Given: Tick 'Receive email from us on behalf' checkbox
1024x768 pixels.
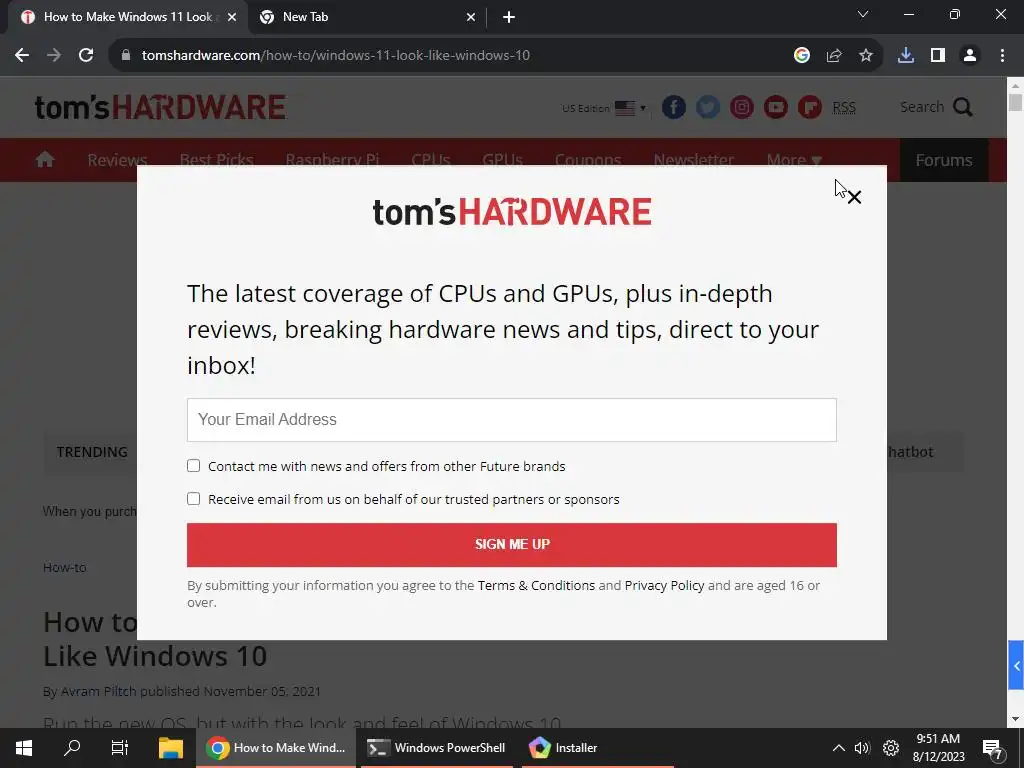Looking at the screenshot, I should [x=193, y=498].
